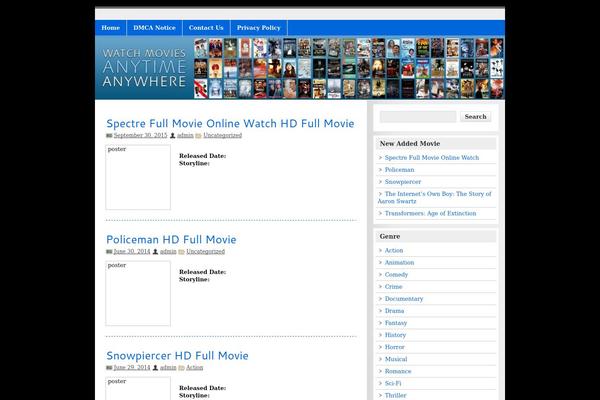Click the September 30, 2015 date link

[x=140, y=135]
